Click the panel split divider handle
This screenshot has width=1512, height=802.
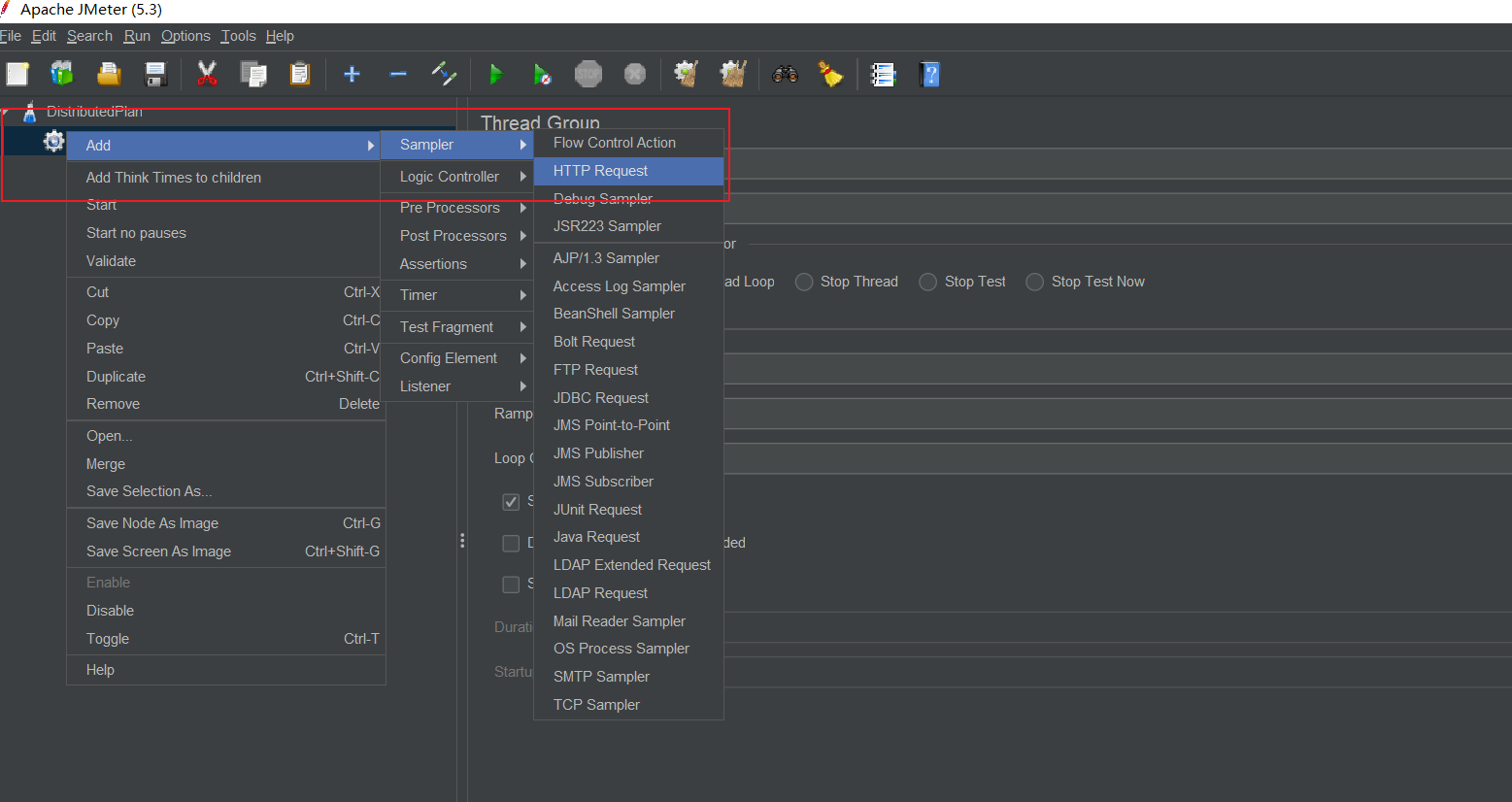[x=462, y=541]
